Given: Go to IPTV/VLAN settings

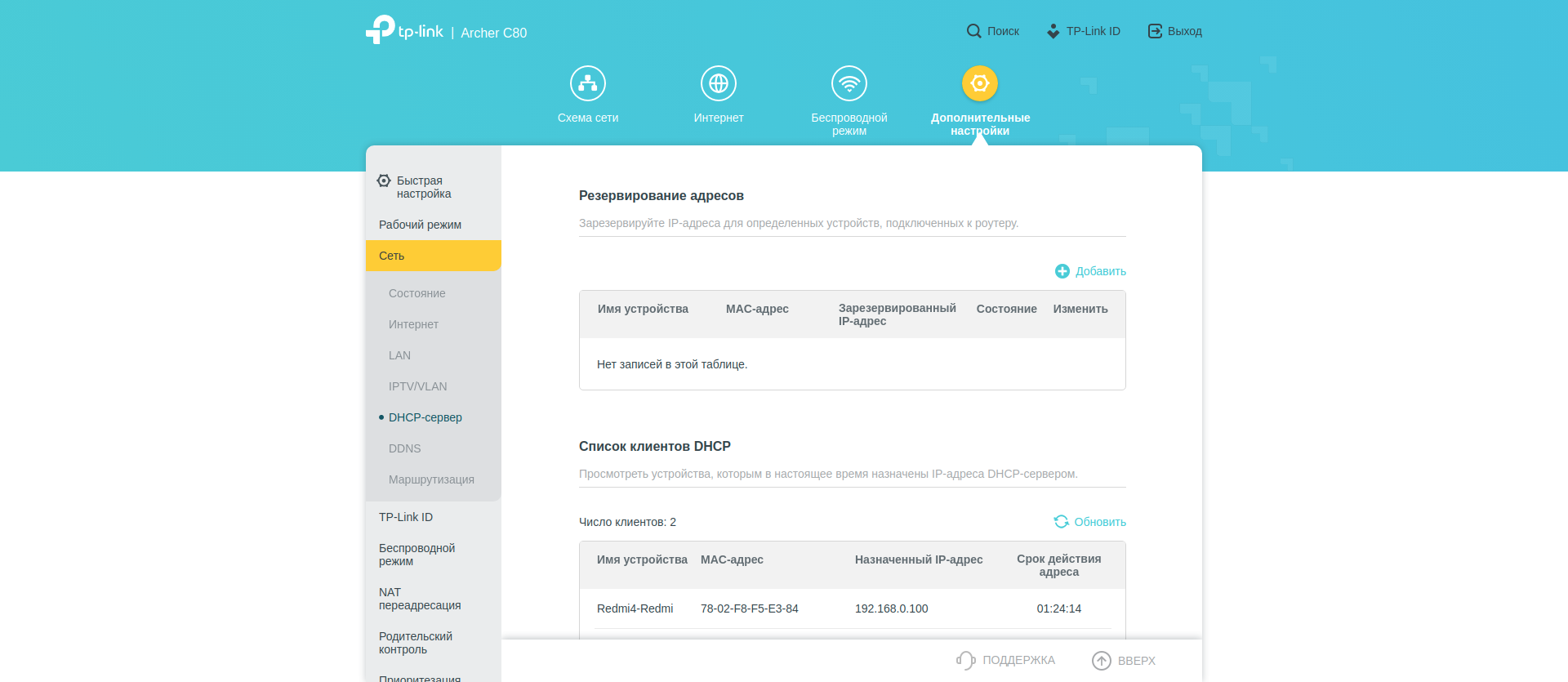Looking at the screenshot, I should tap(417, 386).
